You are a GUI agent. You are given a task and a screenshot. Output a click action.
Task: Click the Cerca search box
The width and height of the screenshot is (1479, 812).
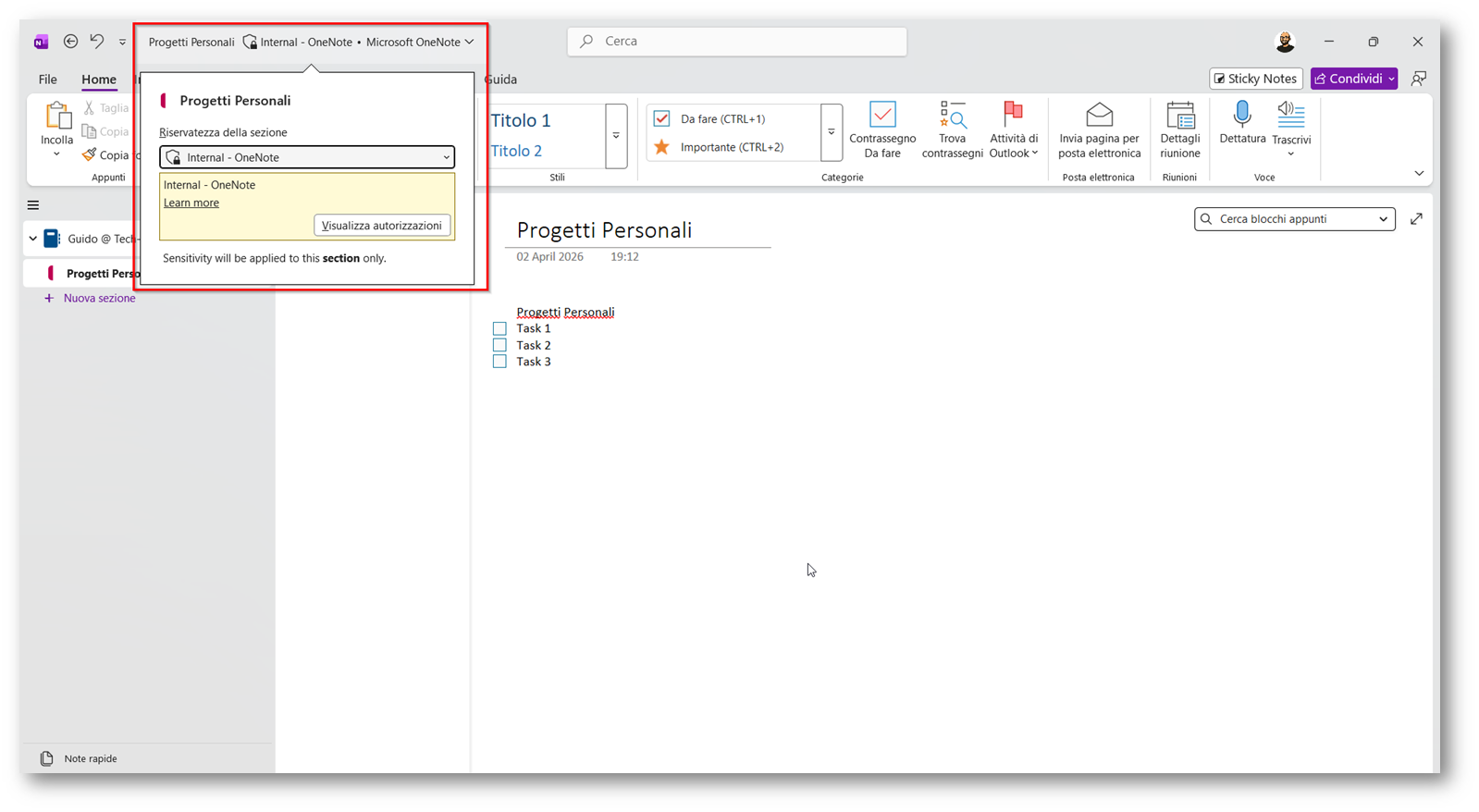click(x=737, y=42)
